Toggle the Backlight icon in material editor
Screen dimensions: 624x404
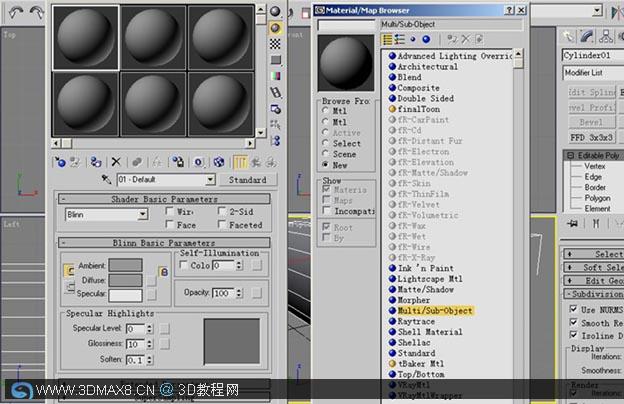tap(275, 27)
